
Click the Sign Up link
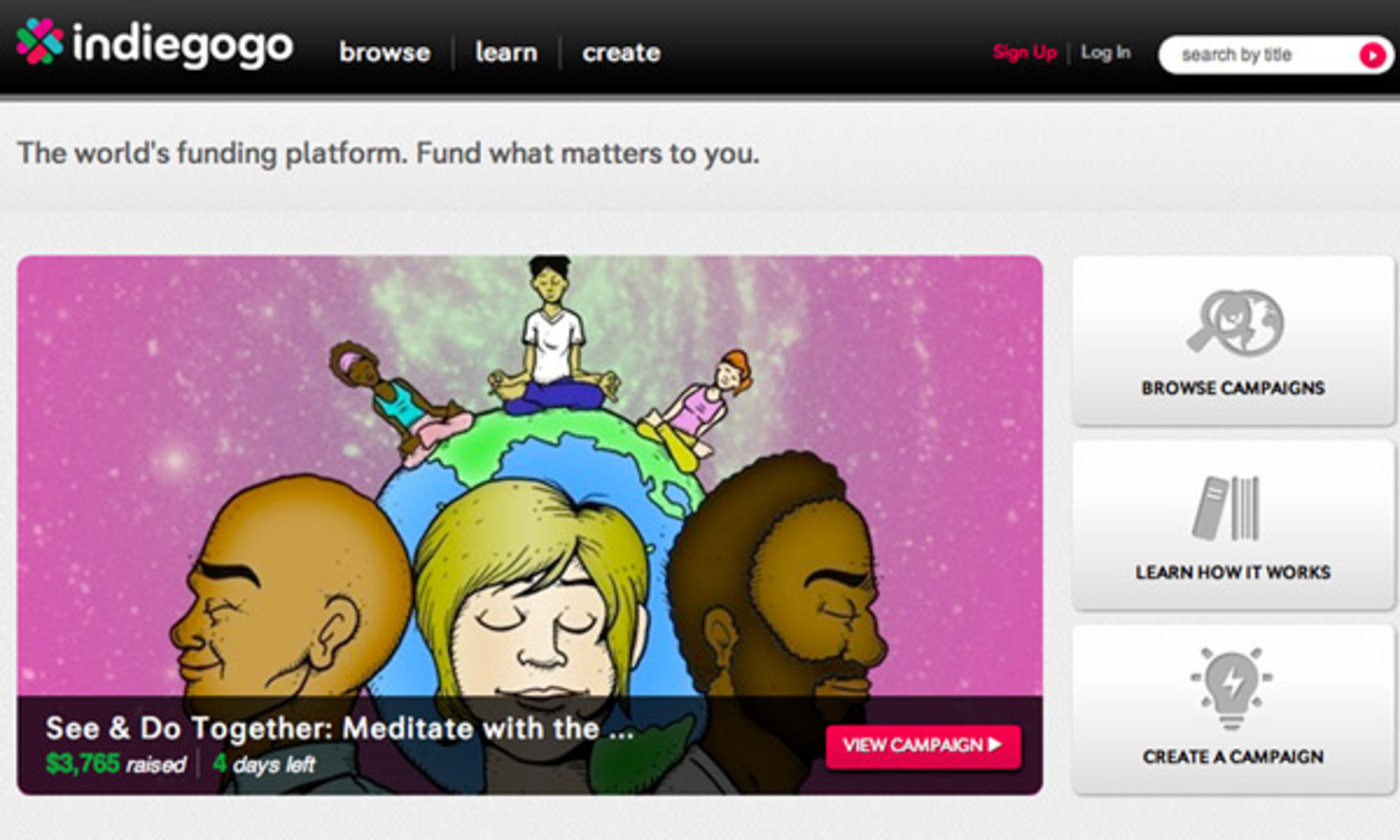[1024, 53]
